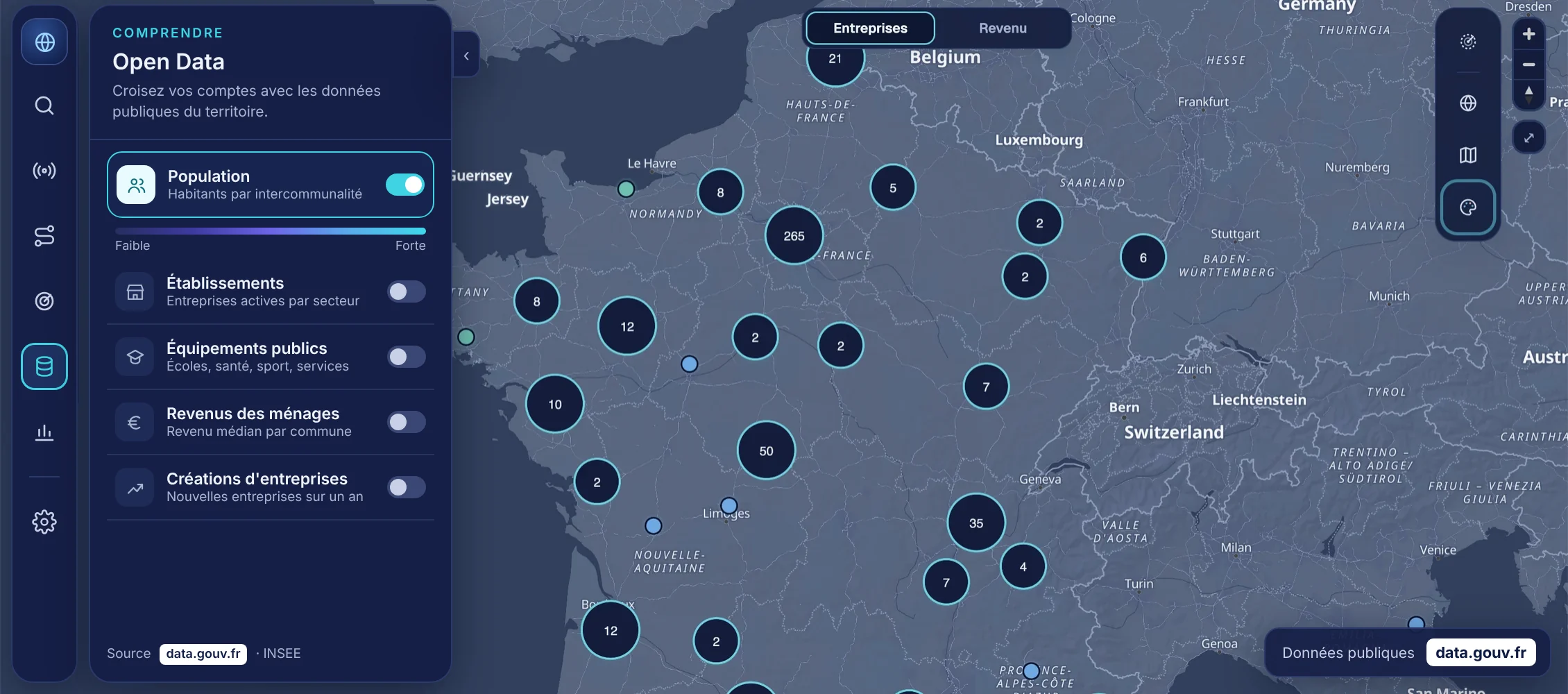Image resolution: width=1568 pixels, height=694 pixels.
Task: Turn on Créations d'entreprises toggle
Action: tap(407, 487)
